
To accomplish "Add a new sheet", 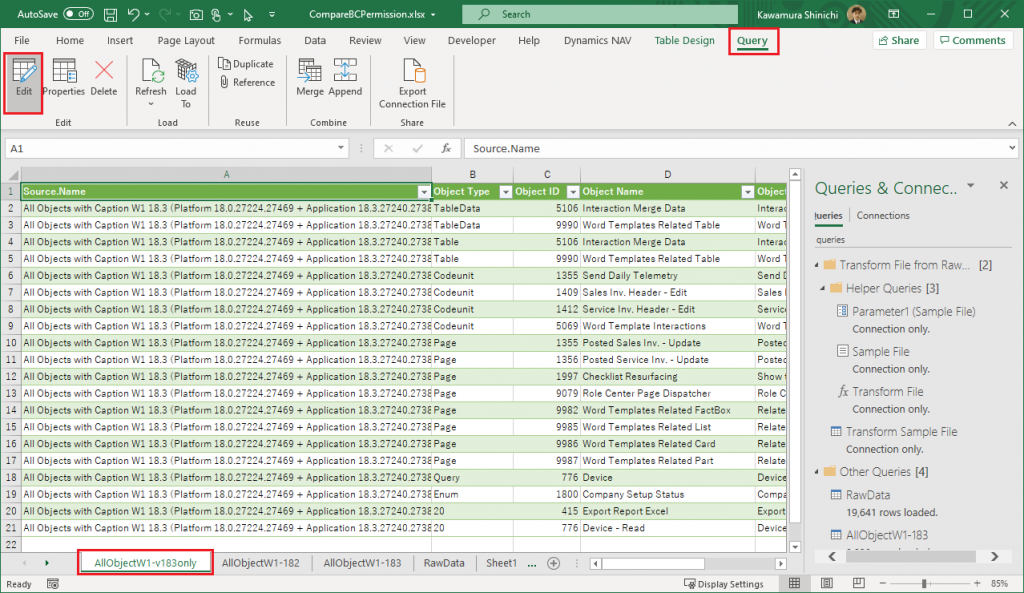I will pos(553,563).
